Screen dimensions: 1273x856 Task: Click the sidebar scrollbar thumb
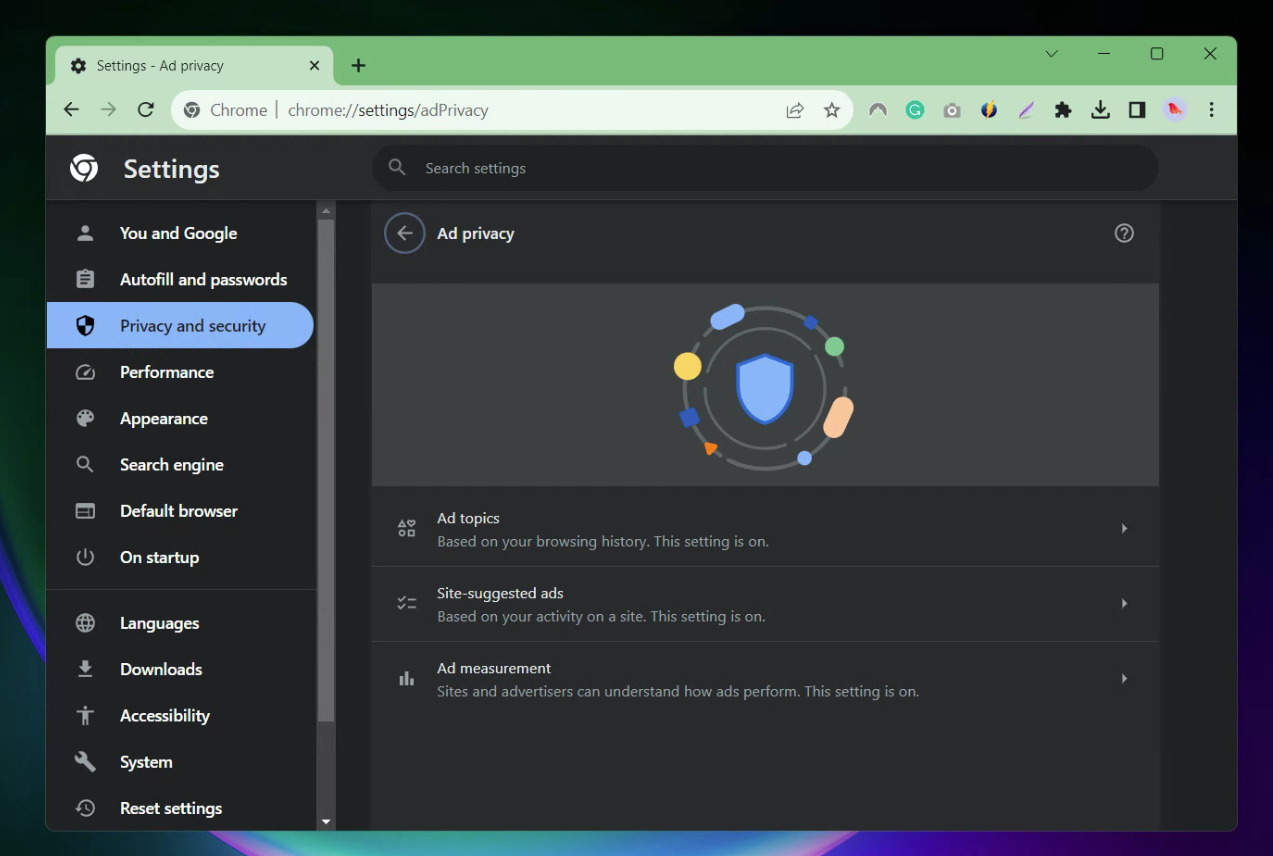coord(326,470)
